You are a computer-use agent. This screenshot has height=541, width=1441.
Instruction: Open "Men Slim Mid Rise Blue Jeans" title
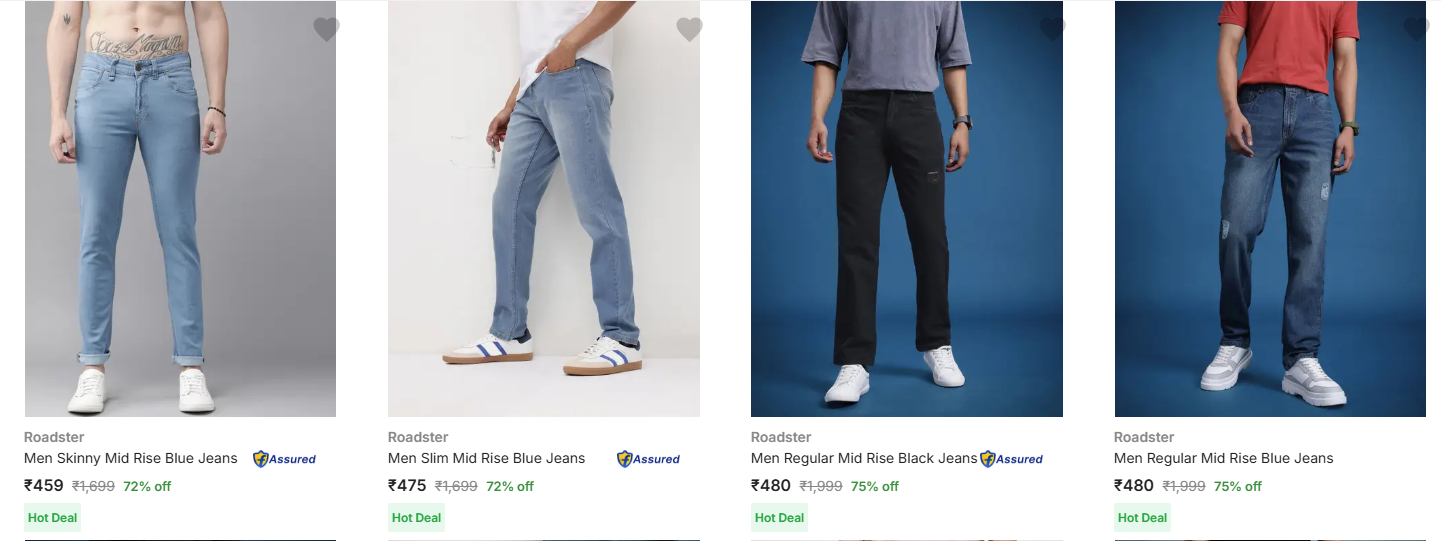pos(486,458)
